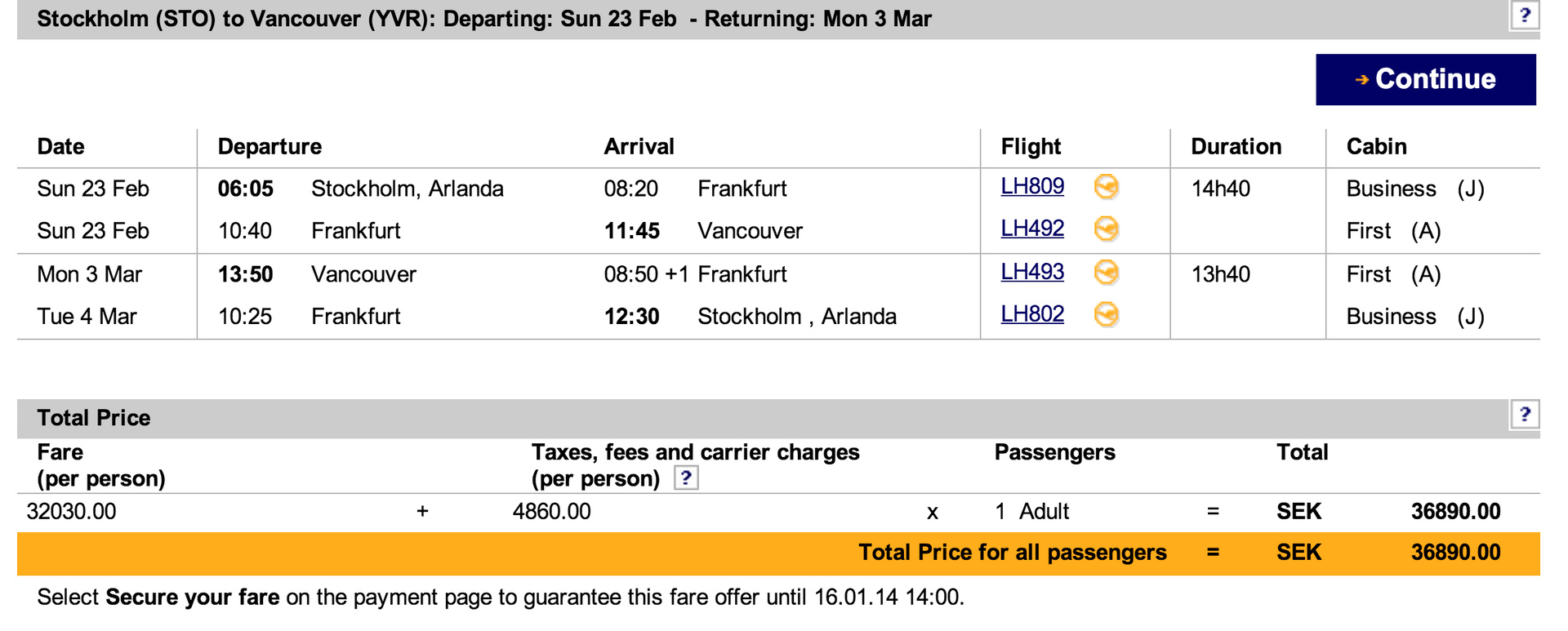Click the Stockholm to Vancouver itinerary title
Viewport: 1568px width, 631px height.
[x=483, y=19]
